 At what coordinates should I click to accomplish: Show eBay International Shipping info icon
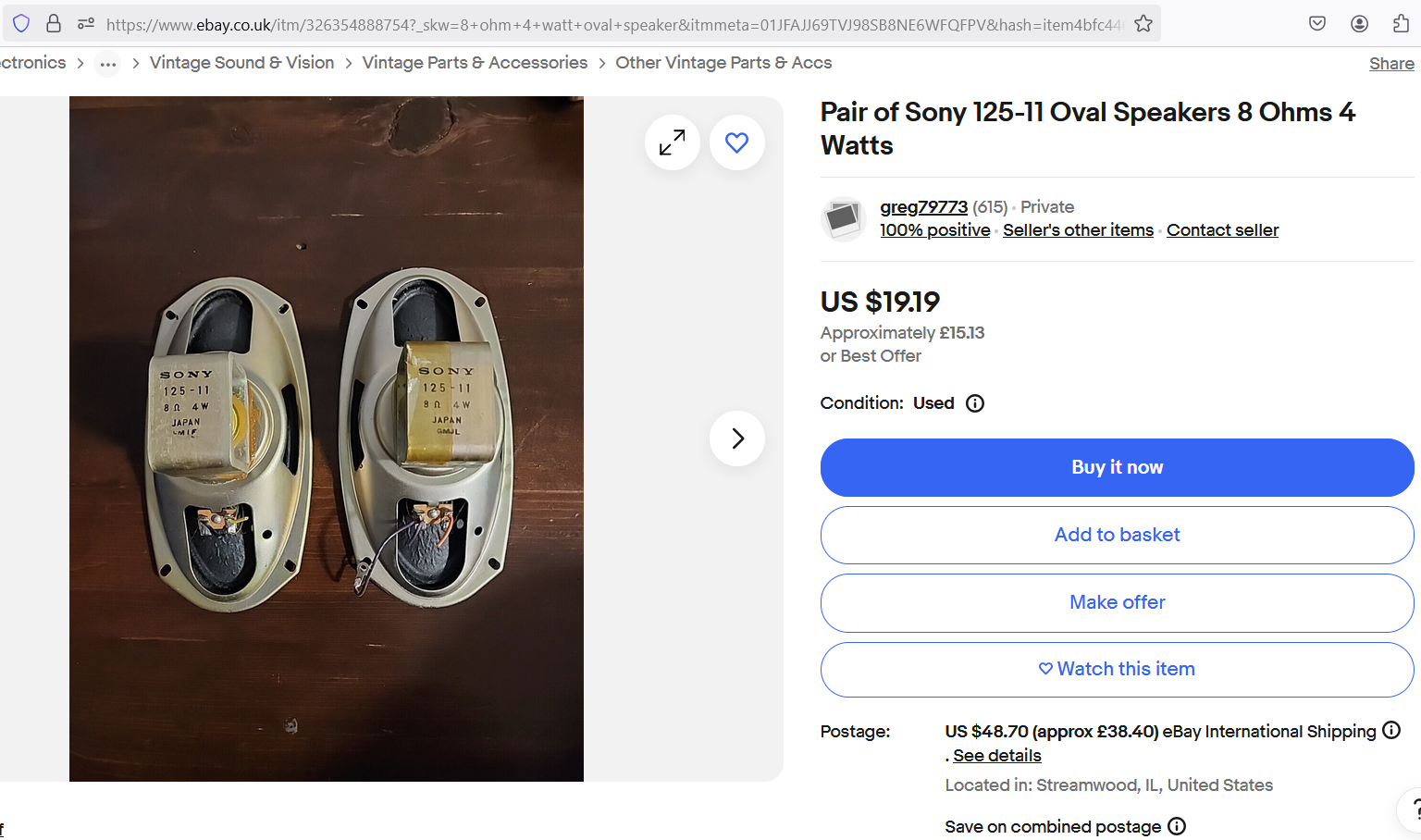[1391, 730]
